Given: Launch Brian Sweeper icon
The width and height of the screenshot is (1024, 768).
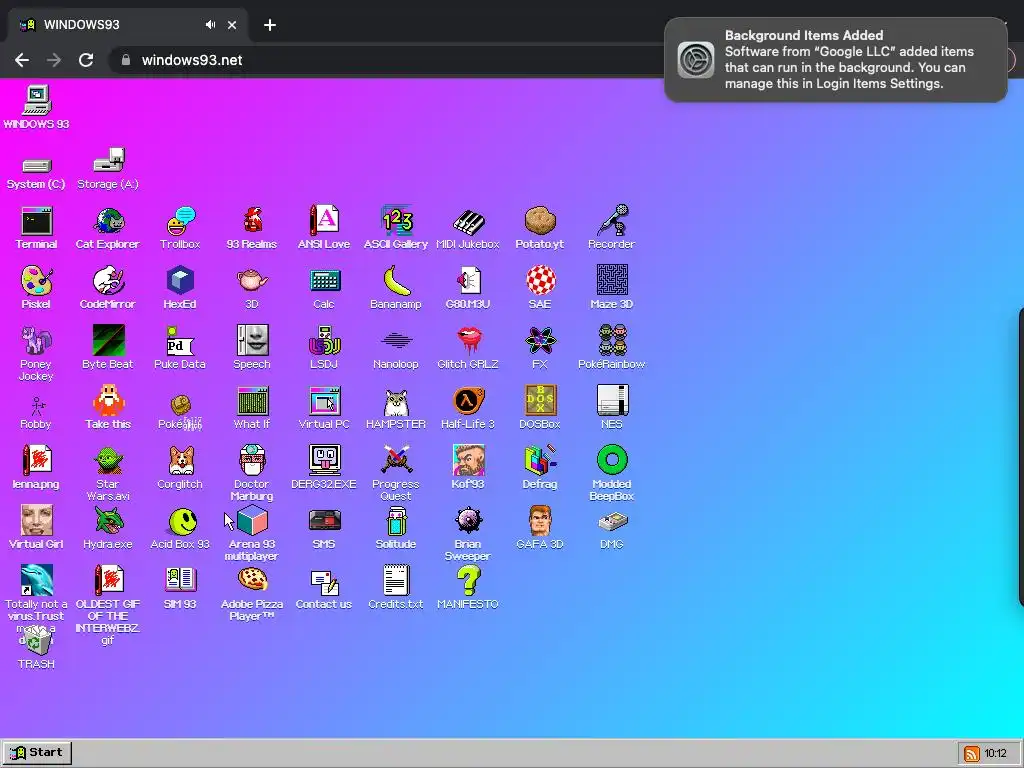Looking at the screenshot, I should [468, 520].
